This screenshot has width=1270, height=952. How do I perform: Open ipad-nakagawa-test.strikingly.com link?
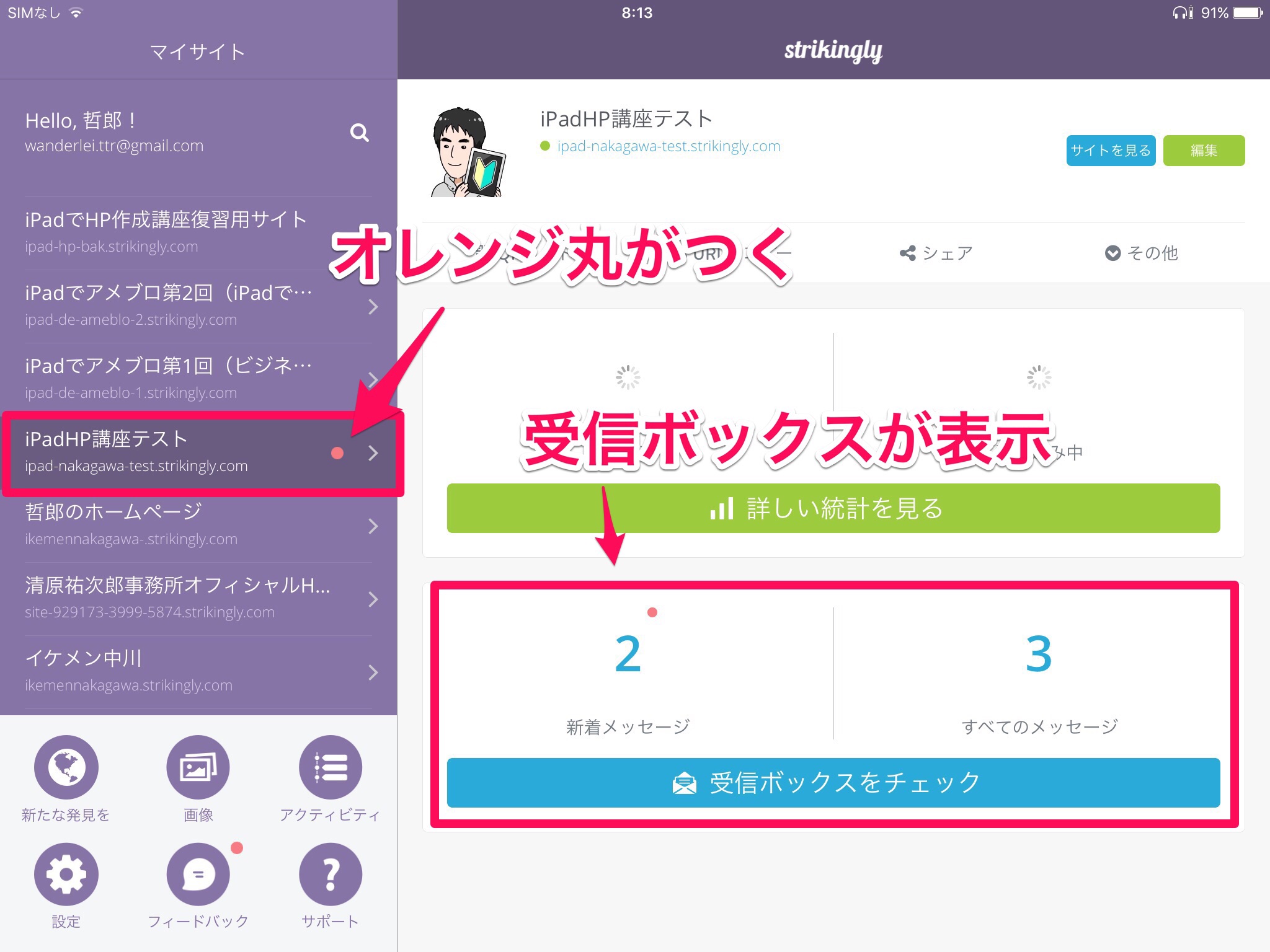click(668, 146)
